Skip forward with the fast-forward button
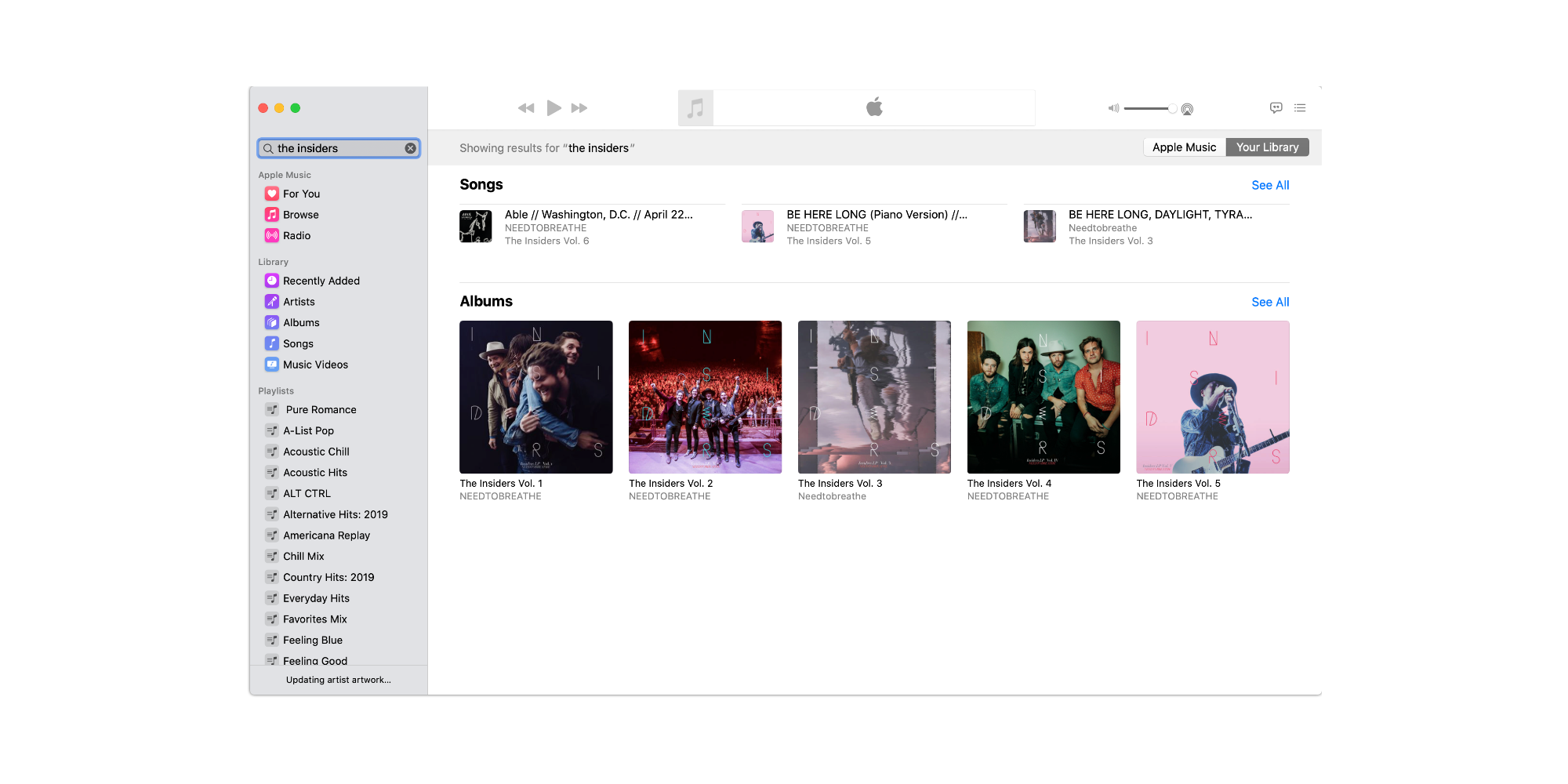Image resolution: width=1568 pixels, height=784 pixels. tap(579, 108)
